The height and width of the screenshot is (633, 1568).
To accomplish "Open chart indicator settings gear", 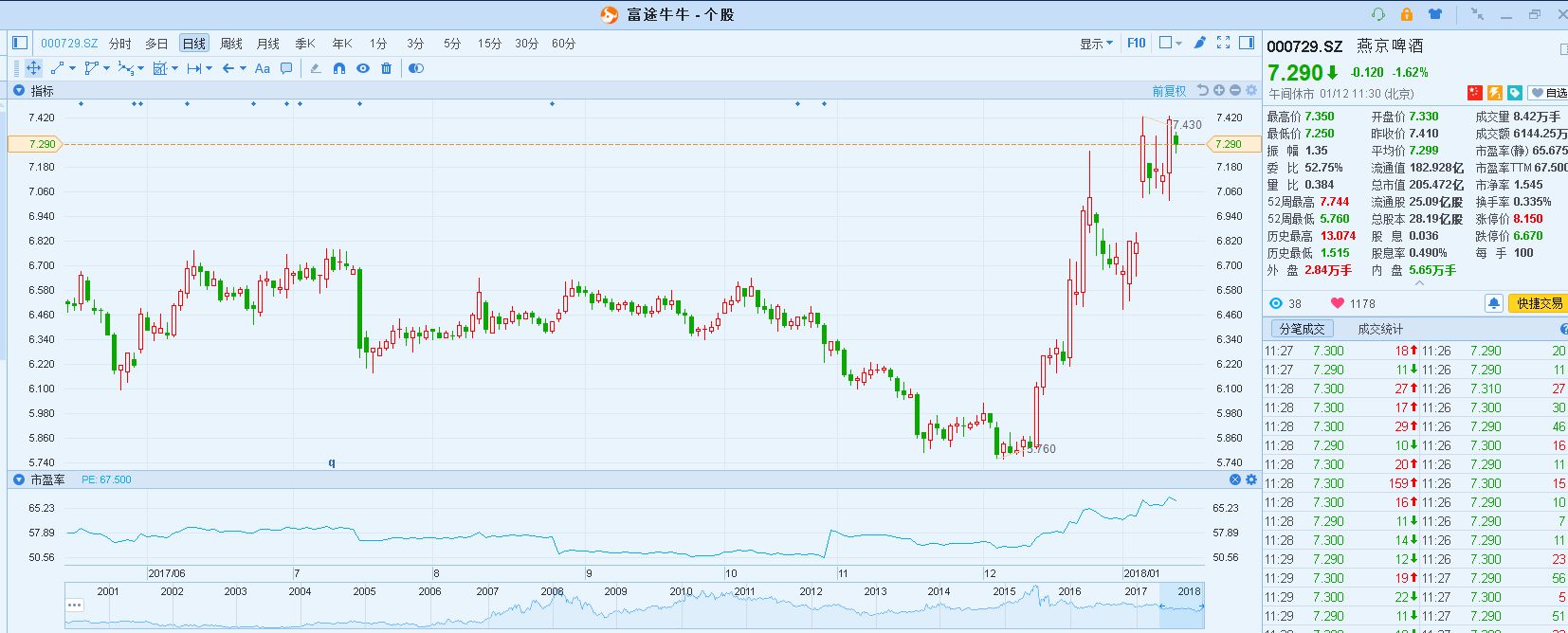I will (1250, 90).
